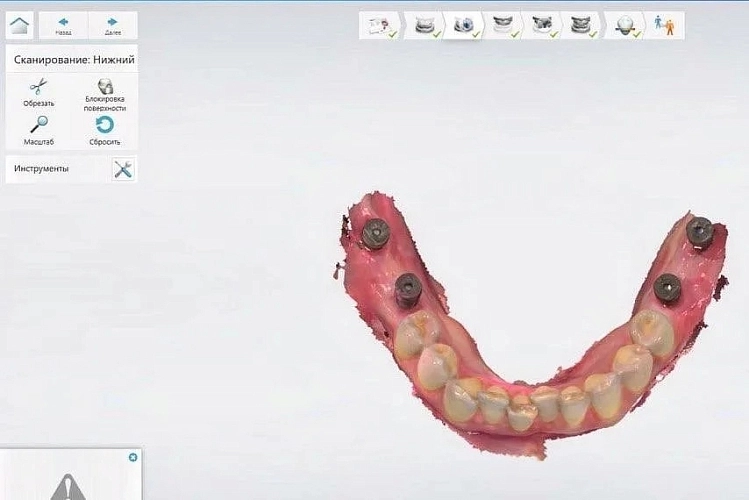Close the warning notification popup
This screenshot has height=500, width=749.
133,457
